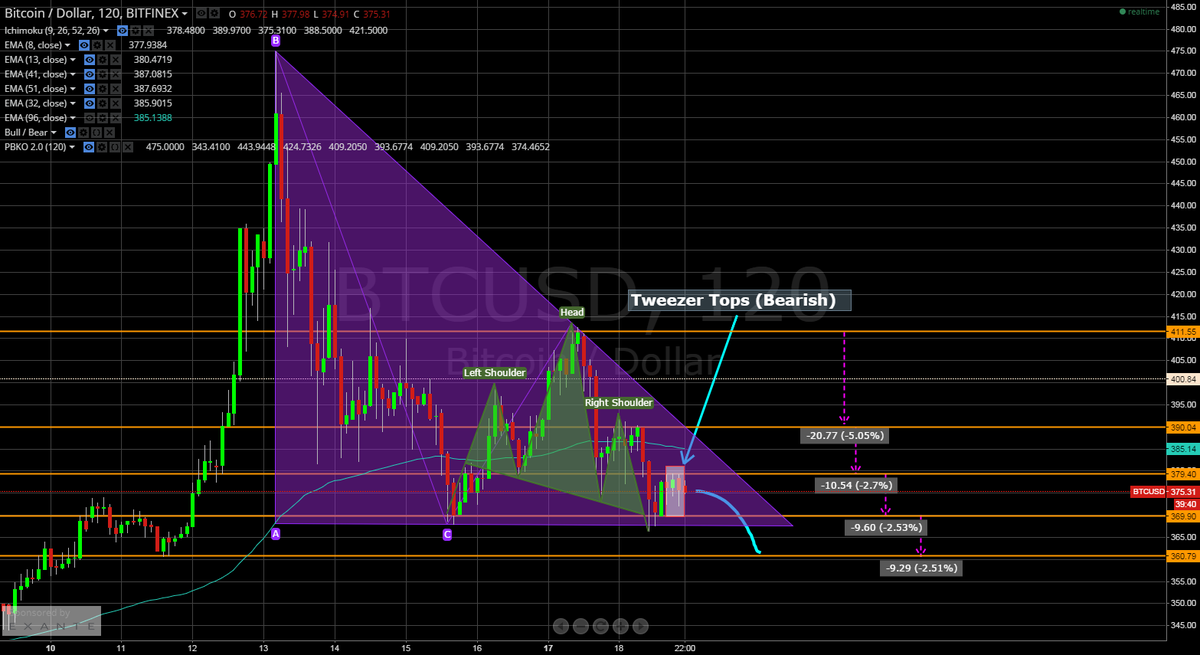Reset chart view with circular arrow
Image resolution: width=1200 pixels, height=655 pixels.
pos(600,626)
